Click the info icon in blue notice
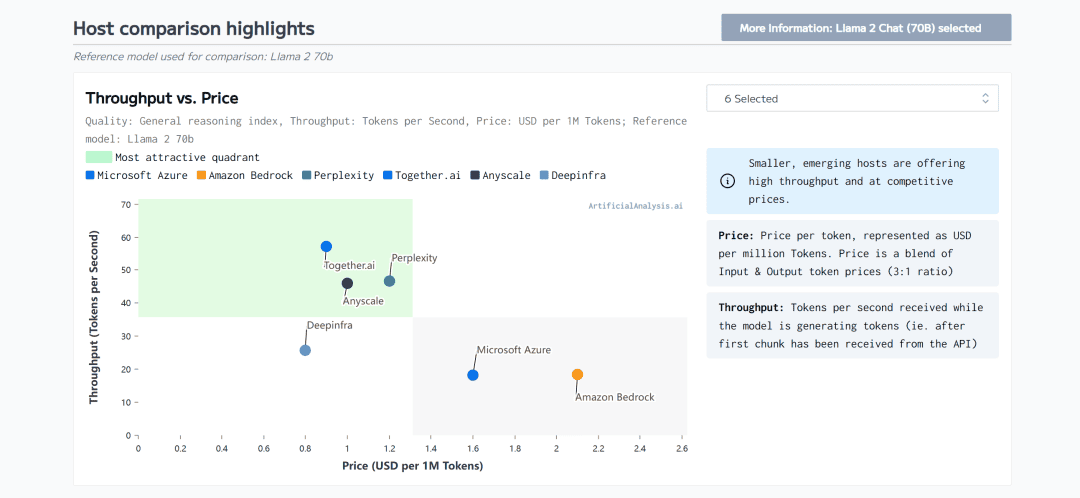 [727, 181]
